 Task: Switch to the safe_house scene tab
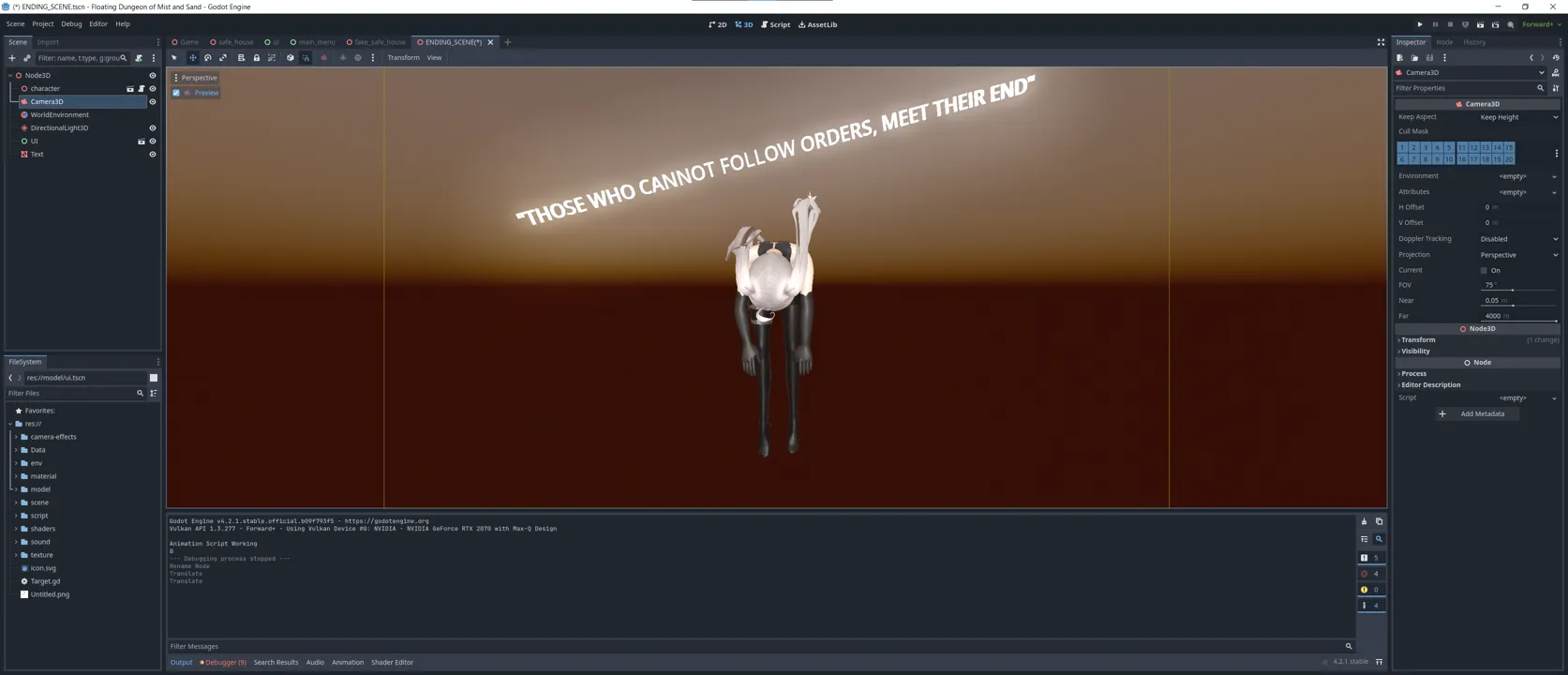coord(235,42)
